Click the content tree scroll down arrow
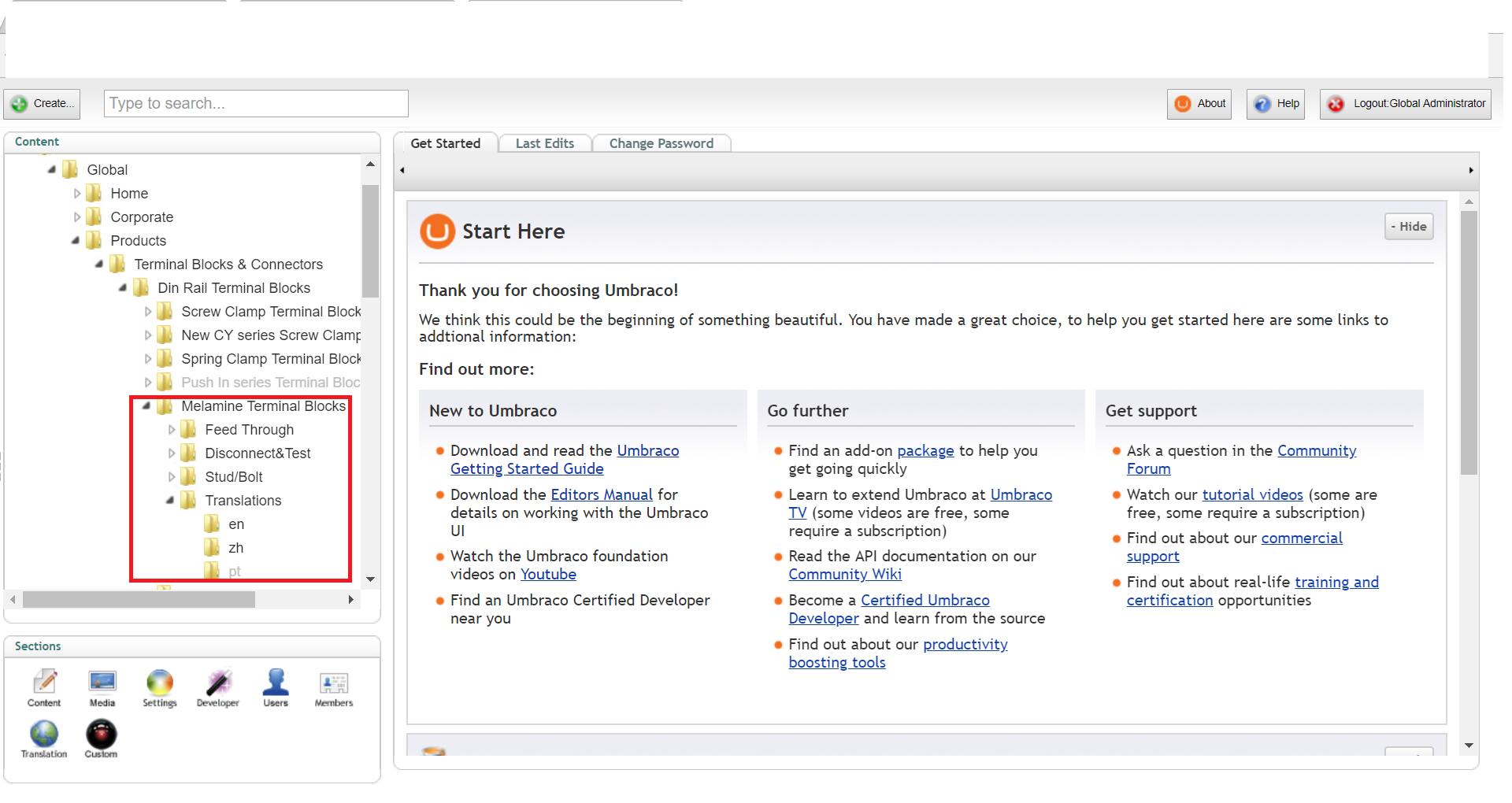The image size is (1512, 803). point(370,579)
